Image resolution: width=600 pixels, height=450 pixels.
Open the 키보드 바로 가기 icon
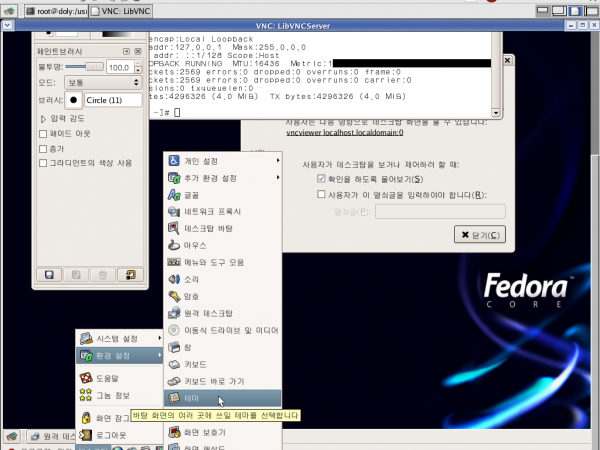[174, 381]
